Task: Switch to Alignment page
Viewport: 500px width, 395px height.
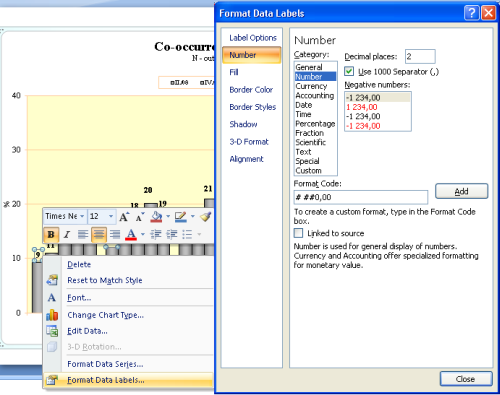Action: pyautogui.click(x=246, y=159)
